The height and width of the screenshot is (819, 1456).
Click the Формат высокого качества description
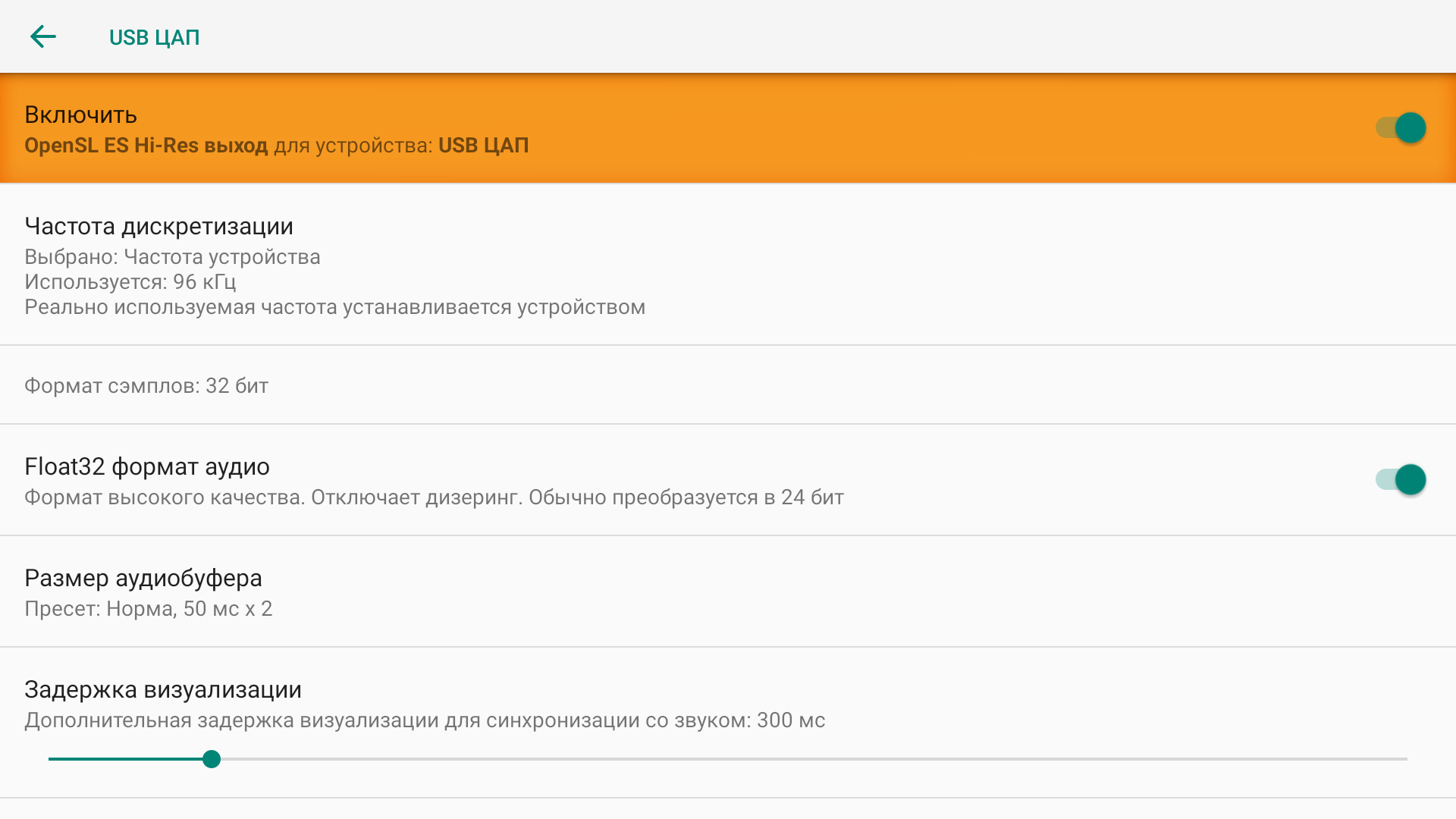click(434, 497)
